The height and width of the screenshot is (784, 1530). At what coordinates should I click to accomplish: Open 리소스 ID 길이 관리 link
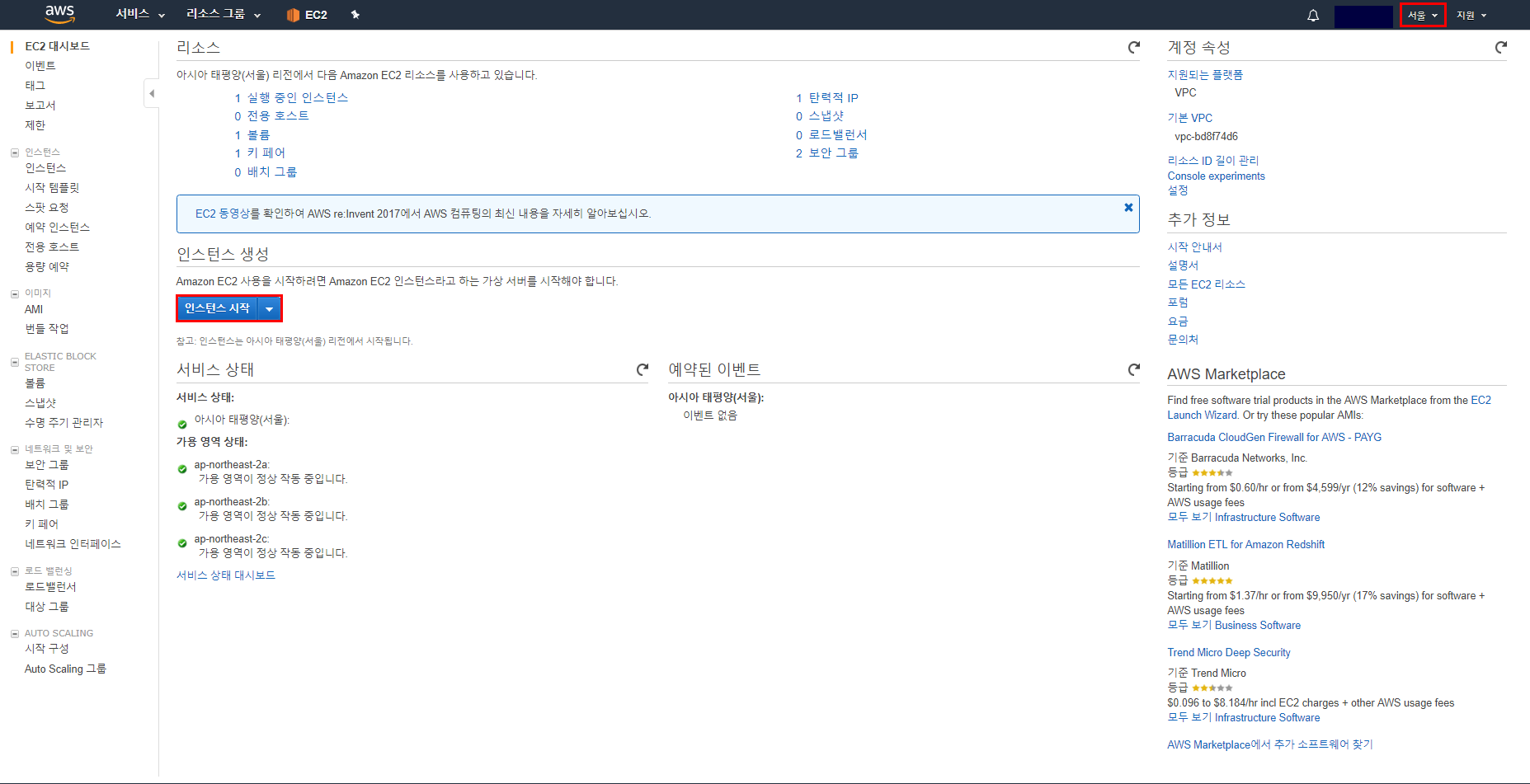coord(1213,161)
